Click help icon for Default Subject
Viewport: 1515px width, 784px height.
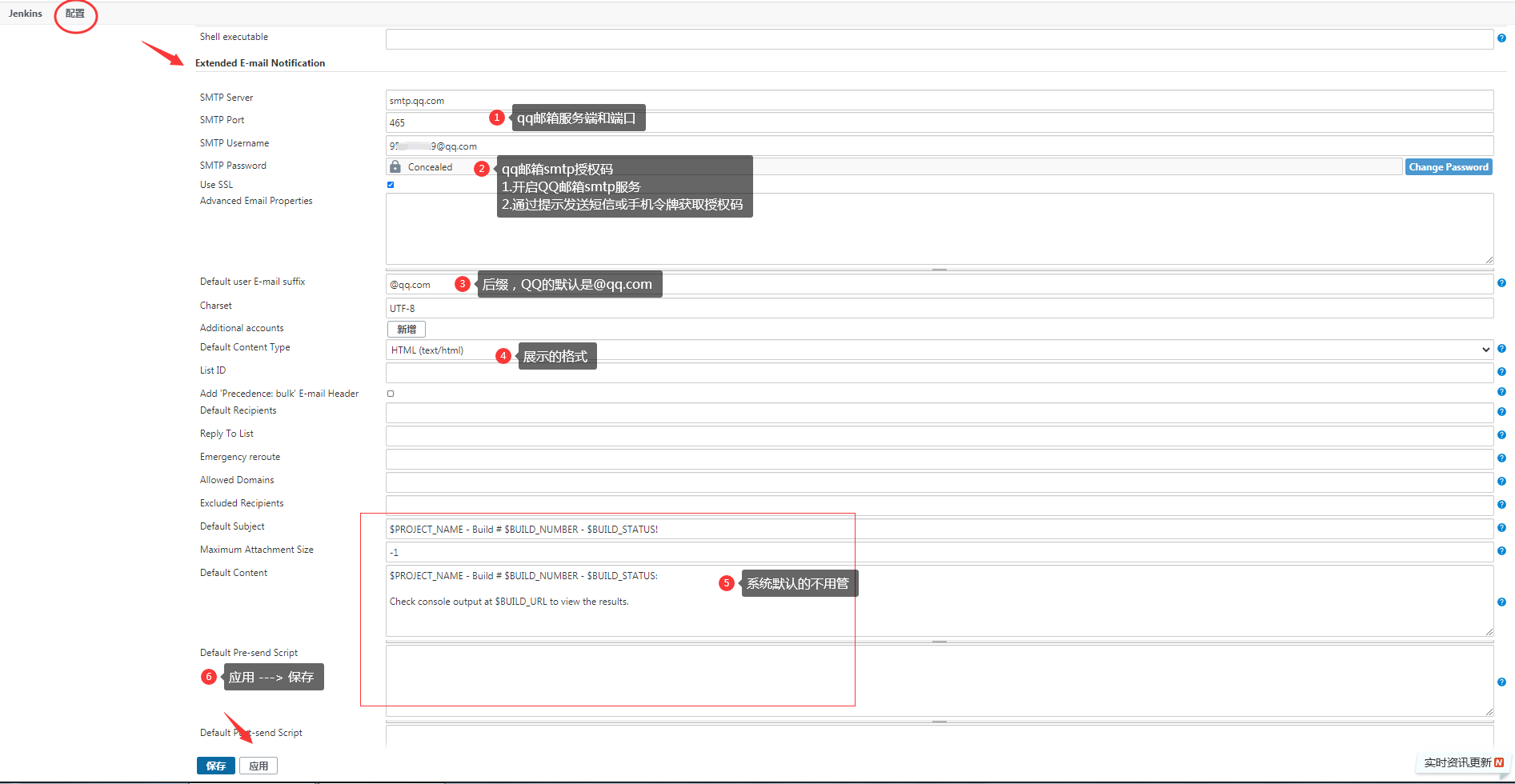click(x=1501, y=528)
